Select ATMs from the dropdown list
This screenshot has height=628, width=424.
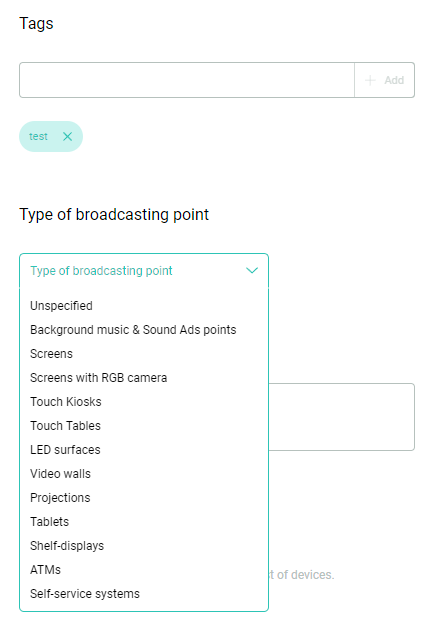point(45,570)
